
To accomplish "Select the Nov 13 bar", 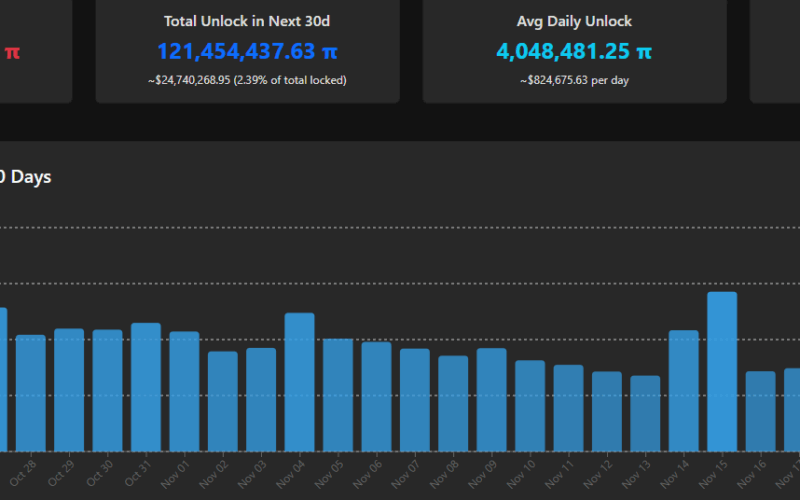I will (x=645, y=414).
